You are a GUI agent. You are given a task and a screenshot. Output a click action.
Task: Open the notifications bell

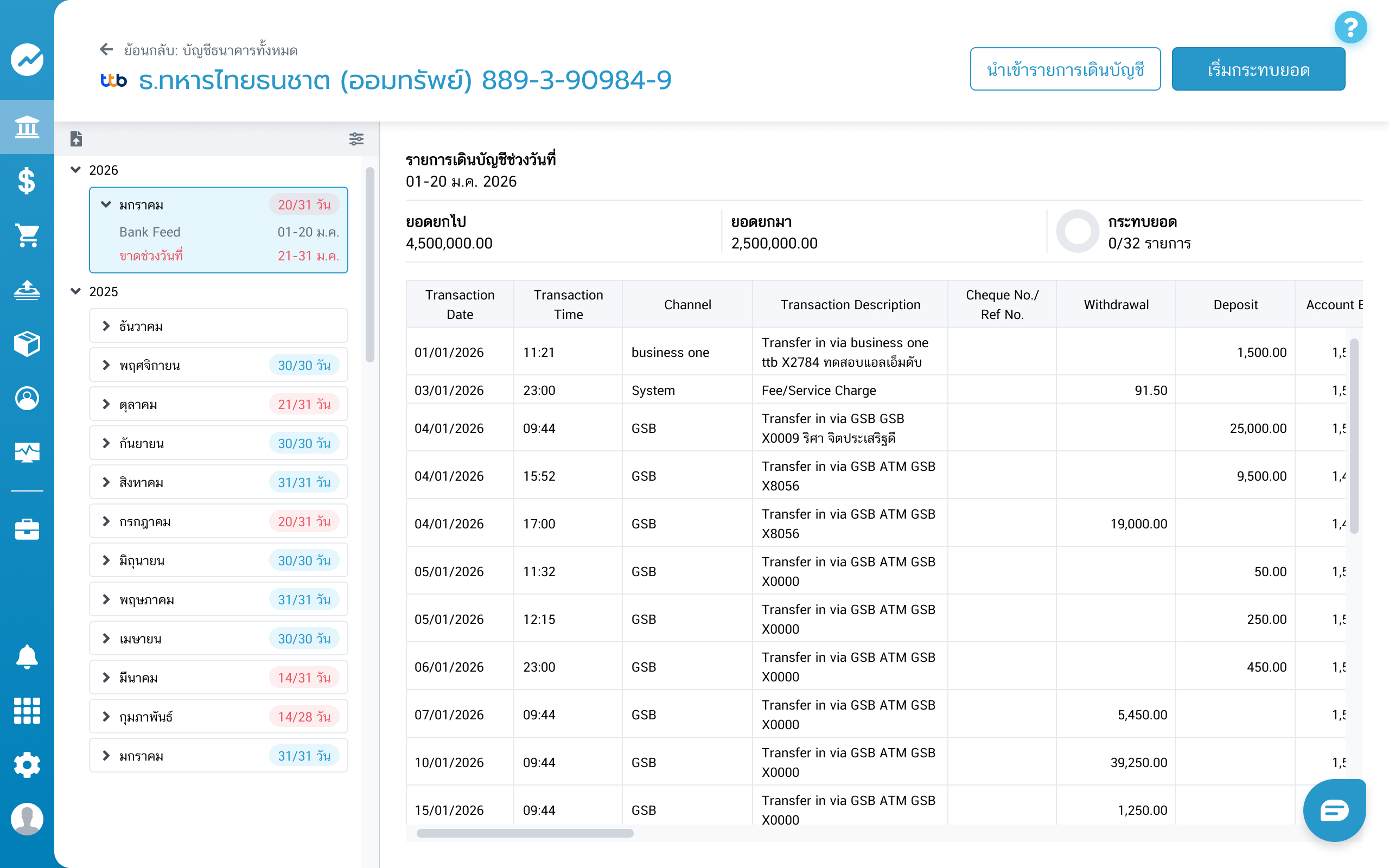point(27,658)
